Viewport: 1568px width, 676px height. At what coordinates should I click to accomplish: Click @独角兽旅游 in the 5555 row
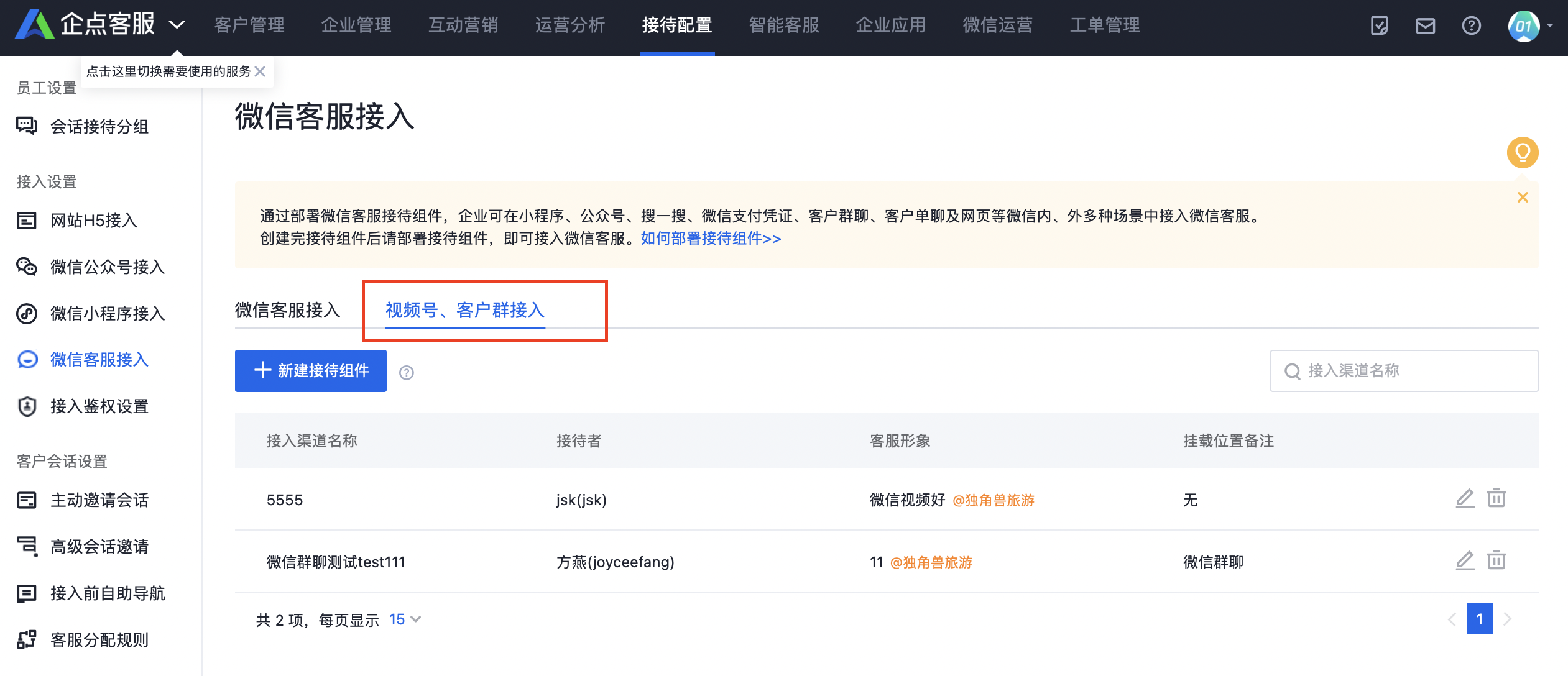click(993, 500)
